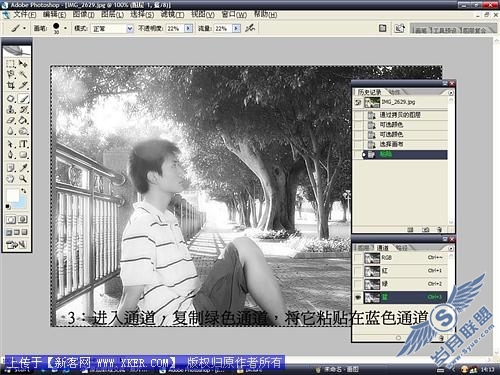
Task: Open the brush preset picker arrow
Action: 65,28
